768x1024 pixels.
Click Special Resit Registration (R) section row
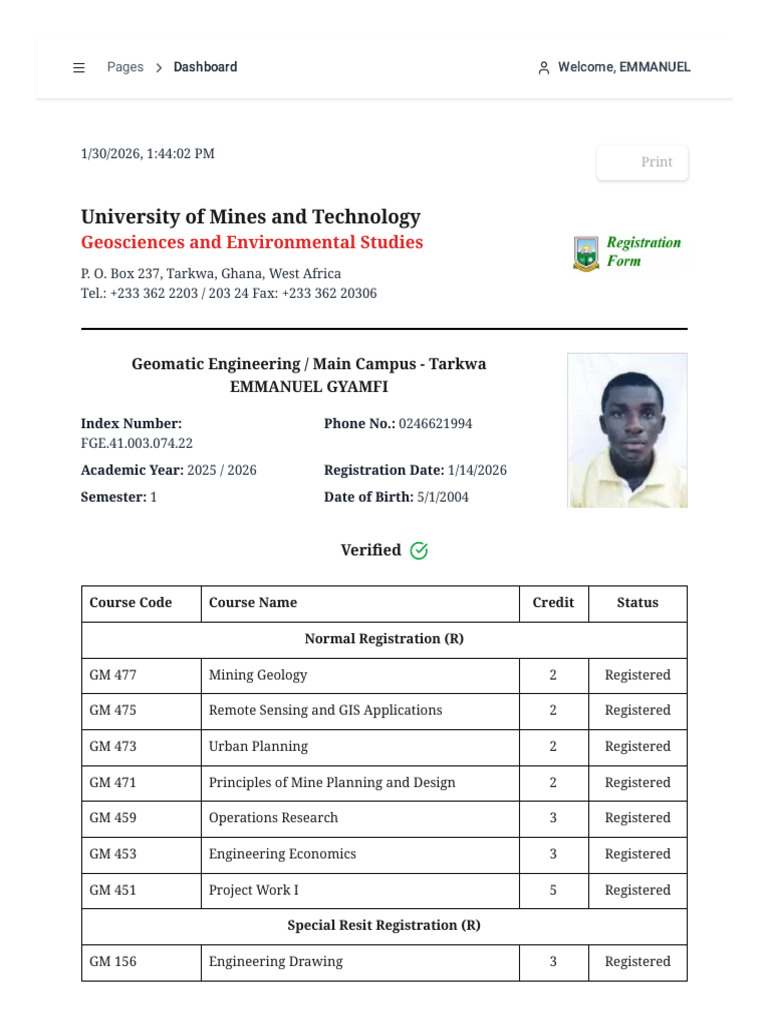click(x=384, y=926)
